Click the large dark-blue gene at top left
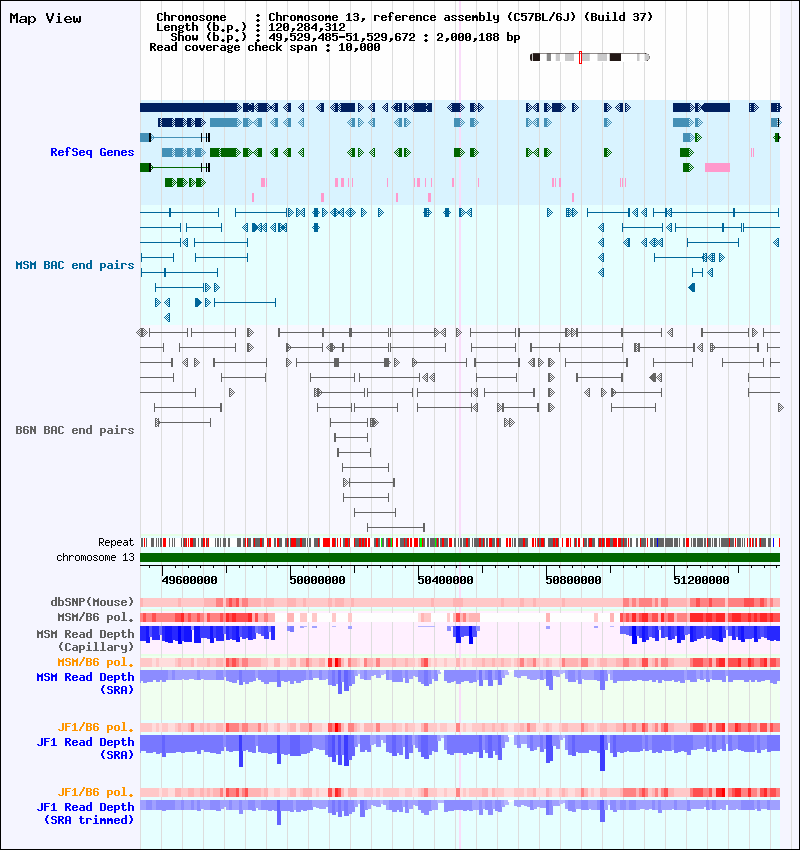Viewport: 800px width, 850px height. point(189,107)
